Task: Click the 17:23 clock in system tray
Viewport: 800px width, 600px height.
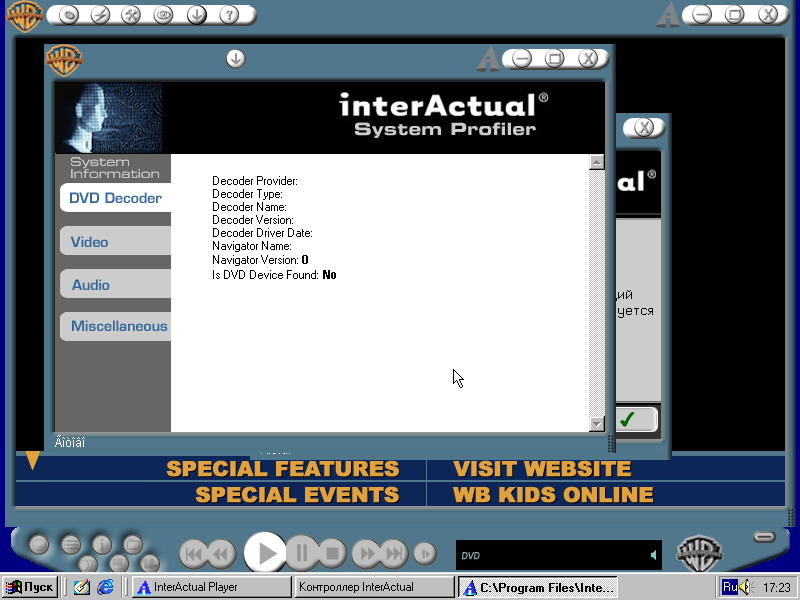Action: (x=777, y=588)
